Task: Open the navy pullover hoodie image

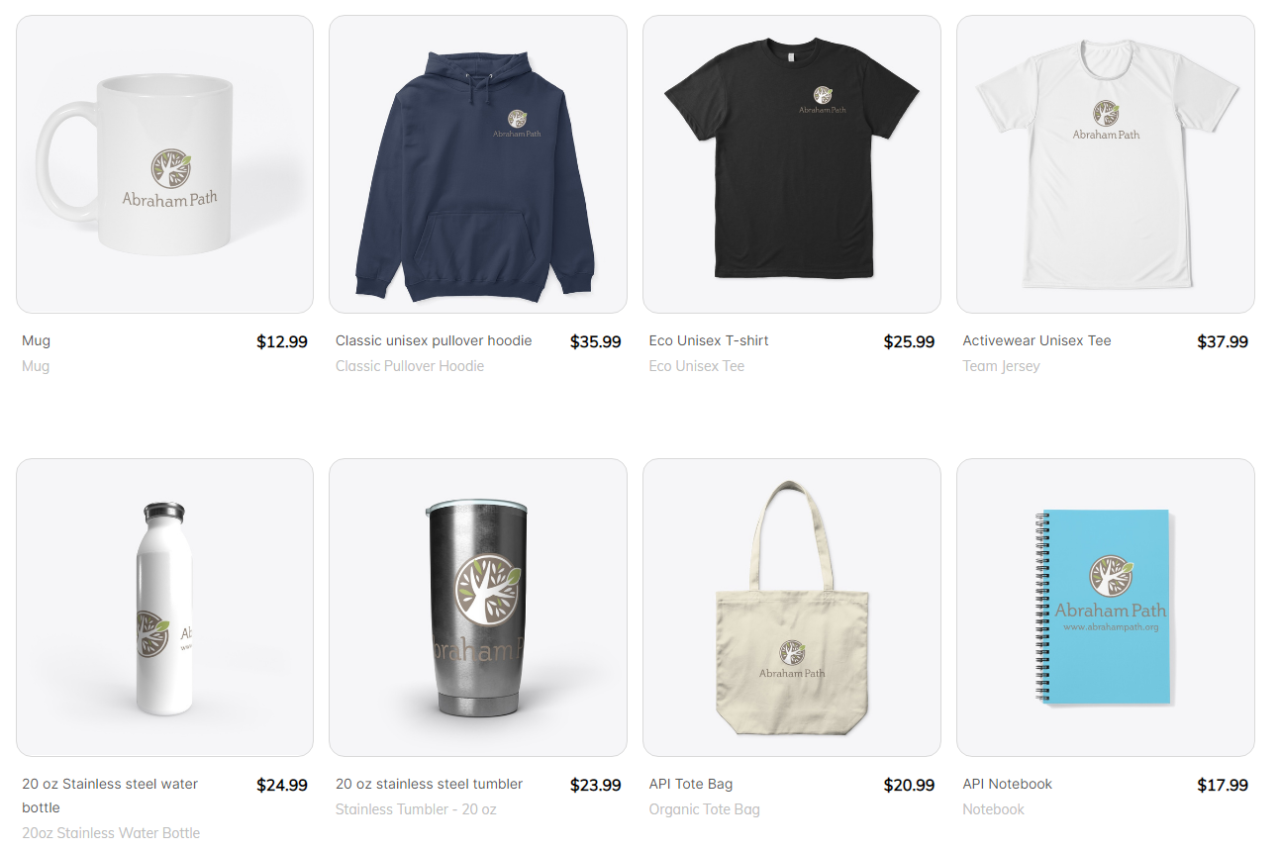Action: (478, 164)
